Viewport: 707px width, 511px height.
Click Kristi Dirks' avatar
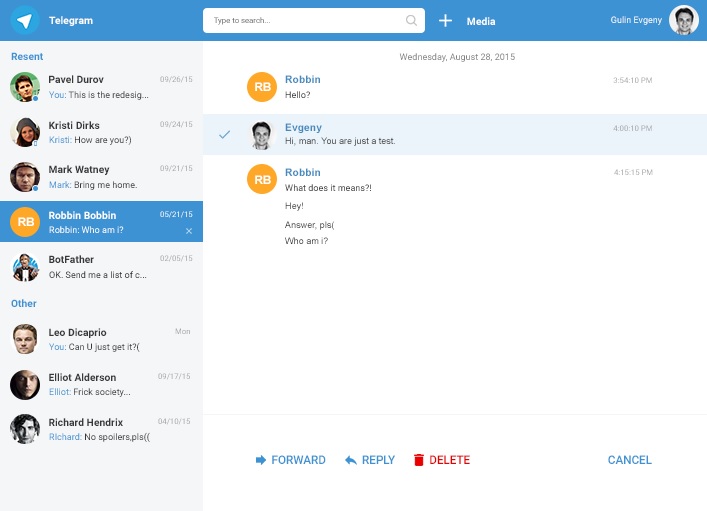click(25, 132)
